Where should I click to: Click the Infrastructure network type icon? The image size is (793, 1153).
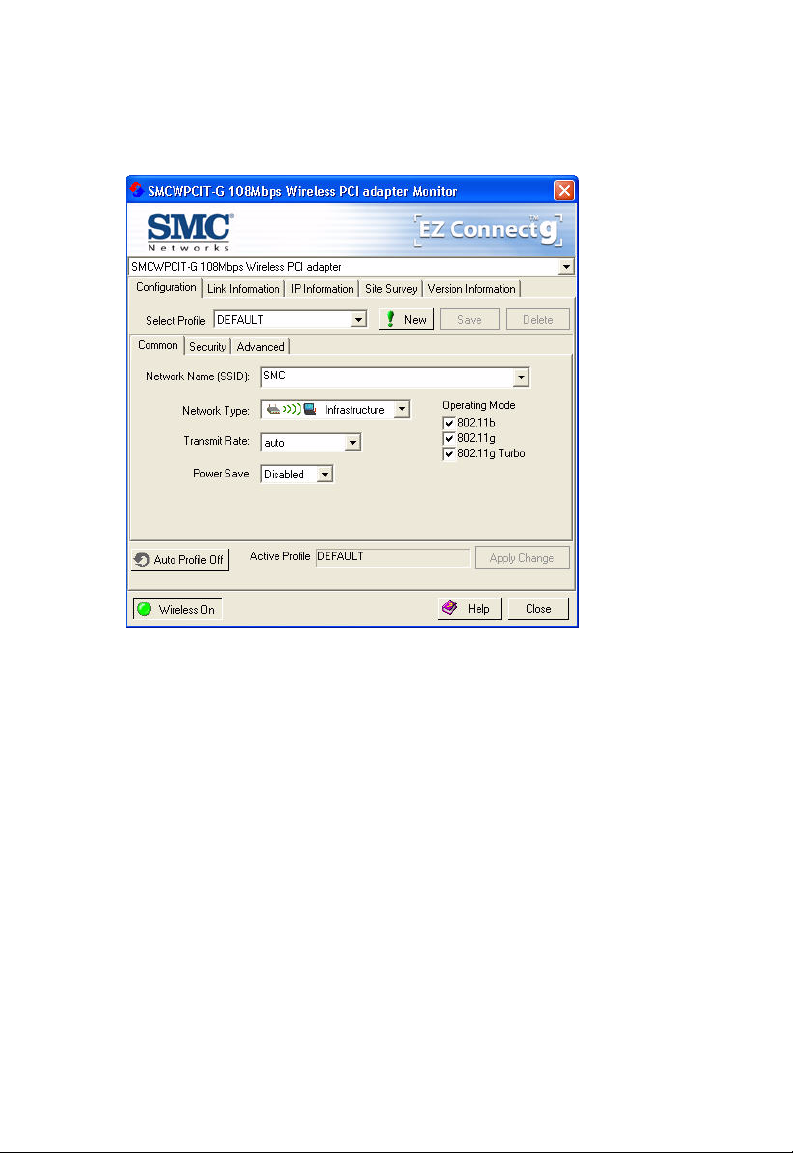tap(291, 409)
